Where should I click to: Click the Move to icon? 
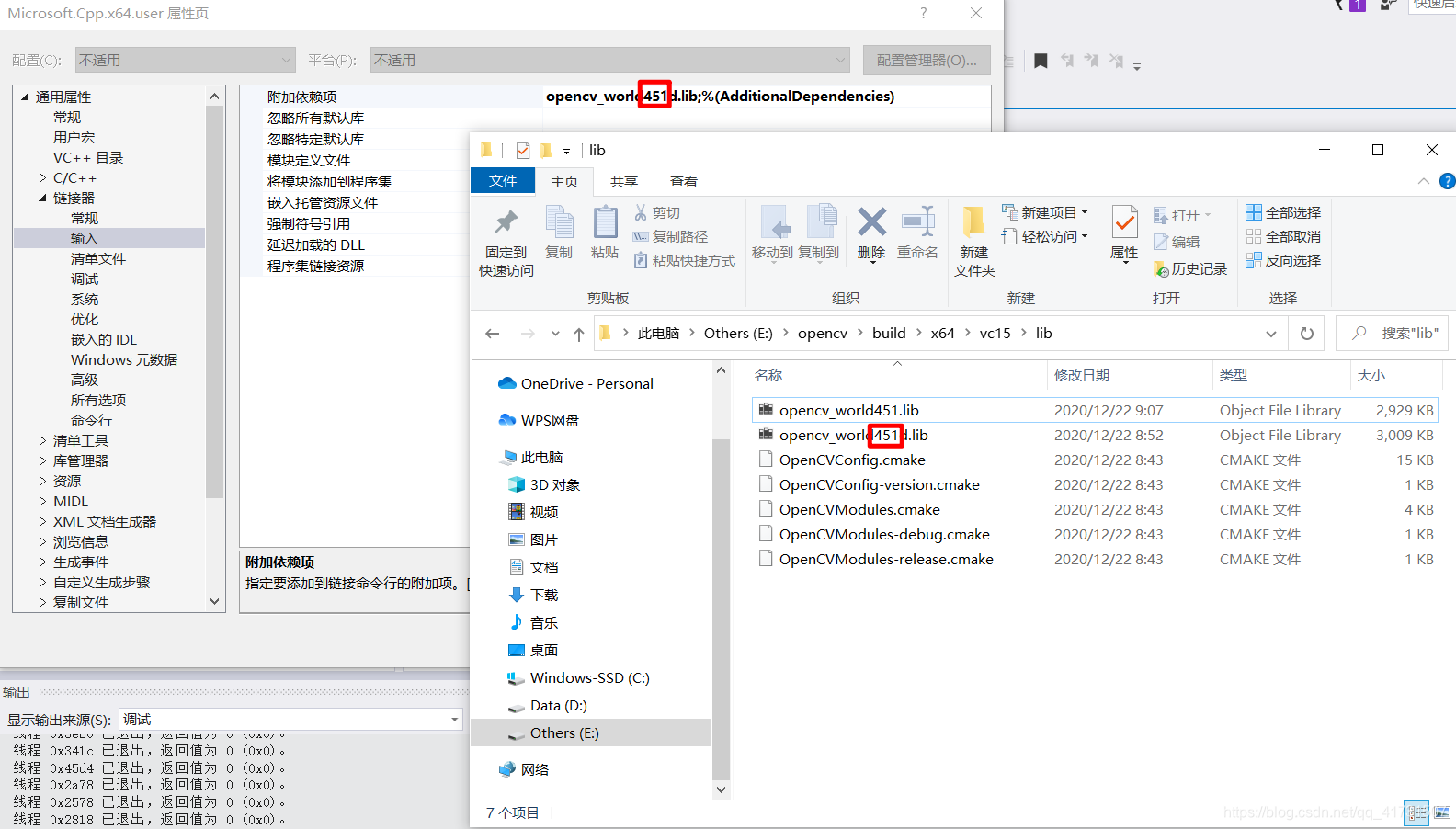(773, 223)
